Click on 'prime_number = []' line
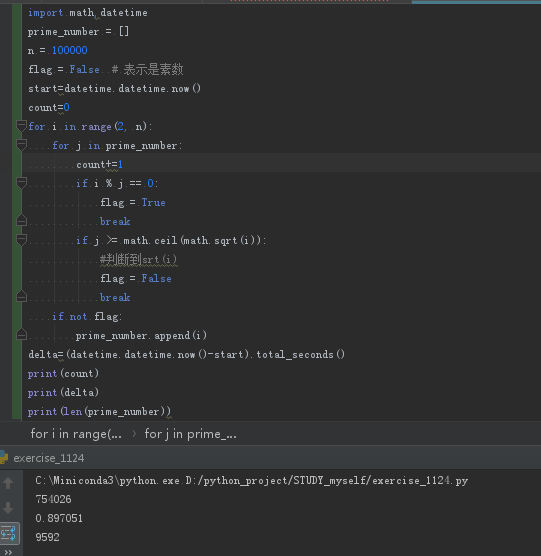541x556 pixels. 78,32
